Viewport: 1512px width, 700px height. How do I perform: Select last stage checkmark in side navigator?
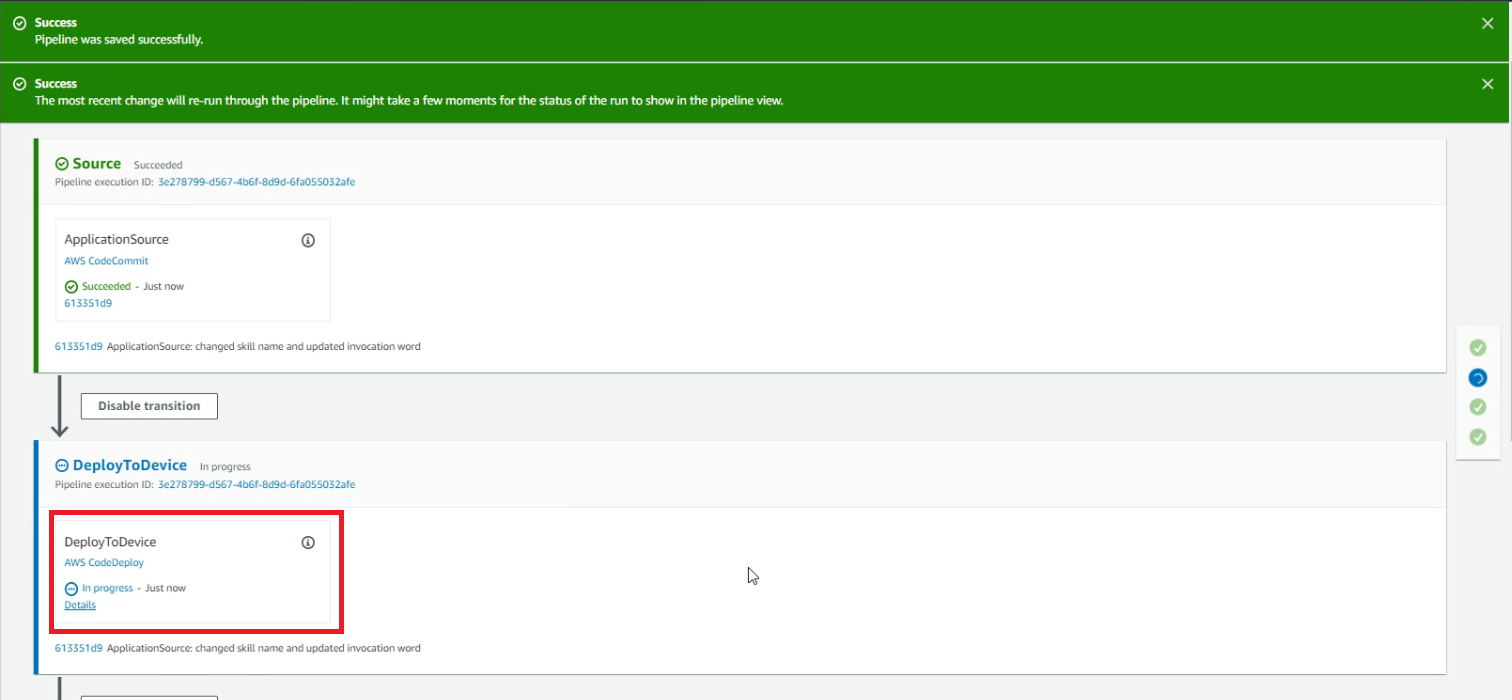coord(1477,437)
